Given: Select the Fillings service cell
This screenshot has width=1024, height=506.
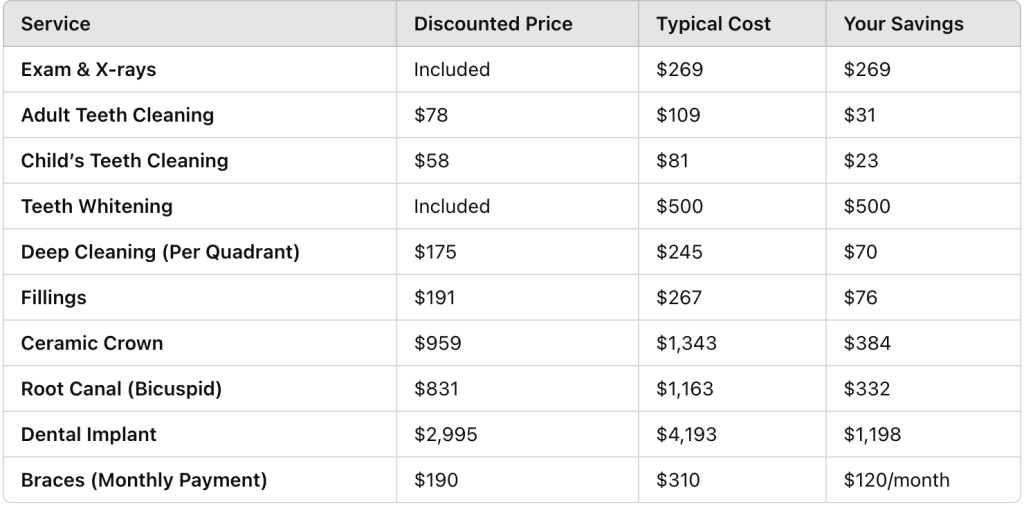Looking at the screenshot, I should 54,298.
